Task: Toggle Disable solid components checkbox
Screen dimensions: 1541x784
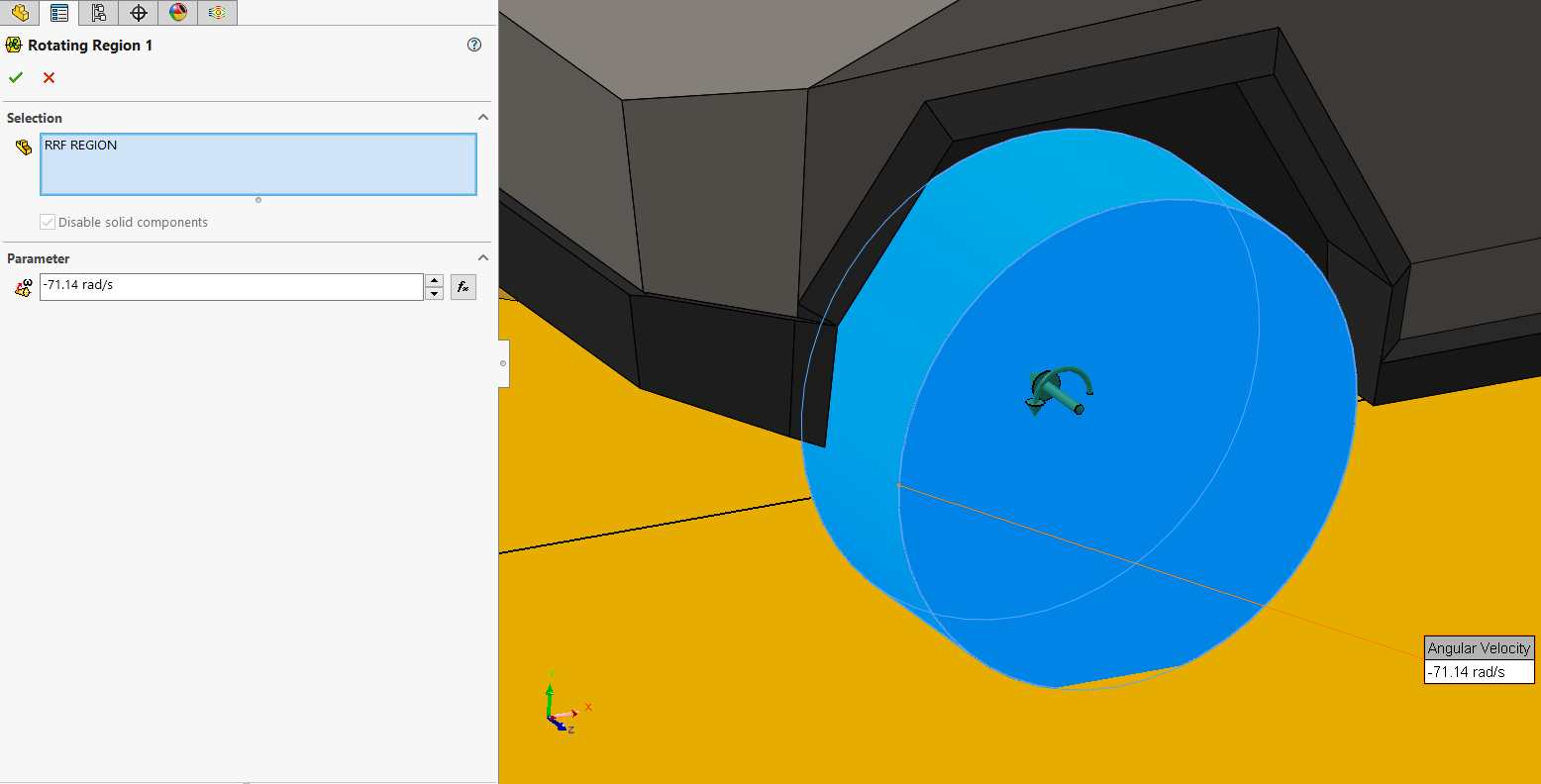Action: point(48,222)
